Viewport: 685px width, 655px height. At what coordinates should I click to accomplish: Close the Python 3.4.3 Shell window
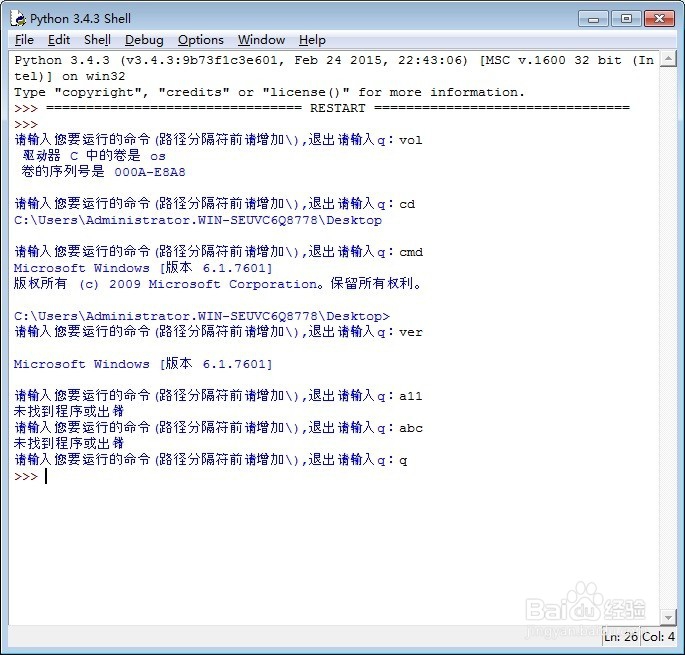pyautogui.click(x=659, y=19)
